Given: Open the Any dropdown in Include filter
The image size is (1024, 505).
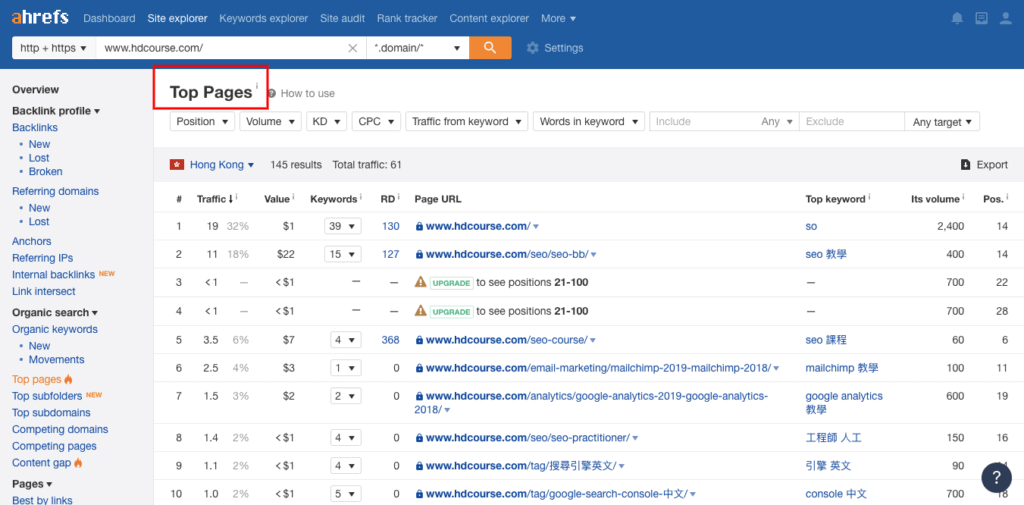Looking at the screenshot, I should tap(776, 122).
